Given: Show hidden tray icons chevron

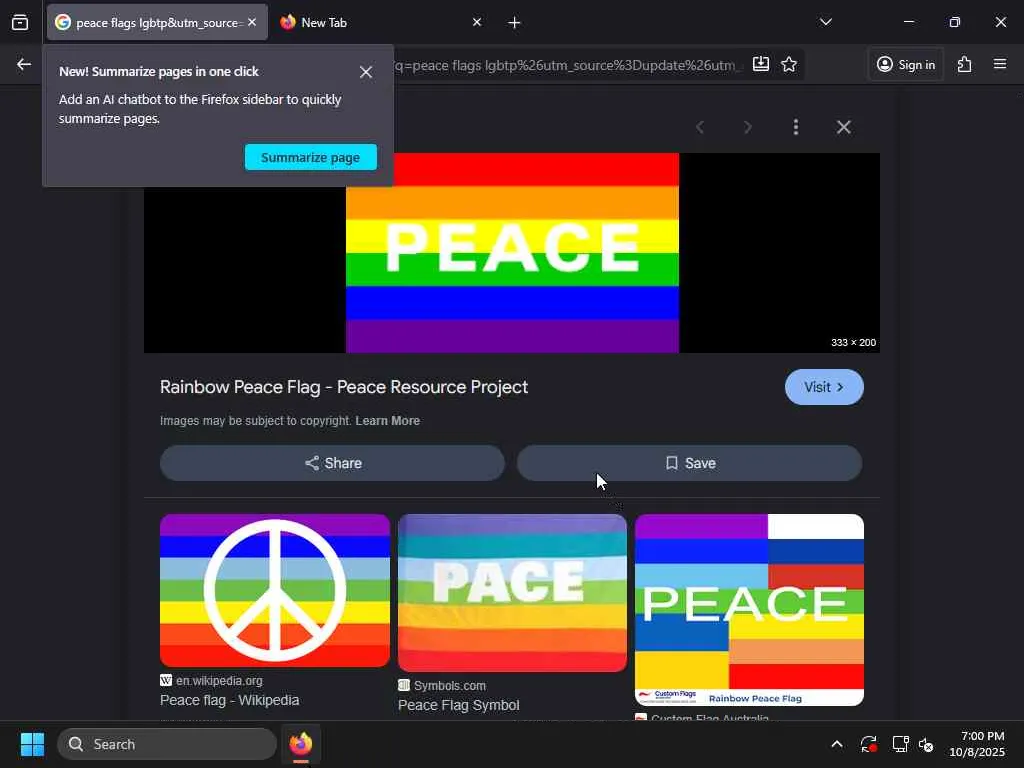Looking at the screenshot, I should (x=837, y=744).
